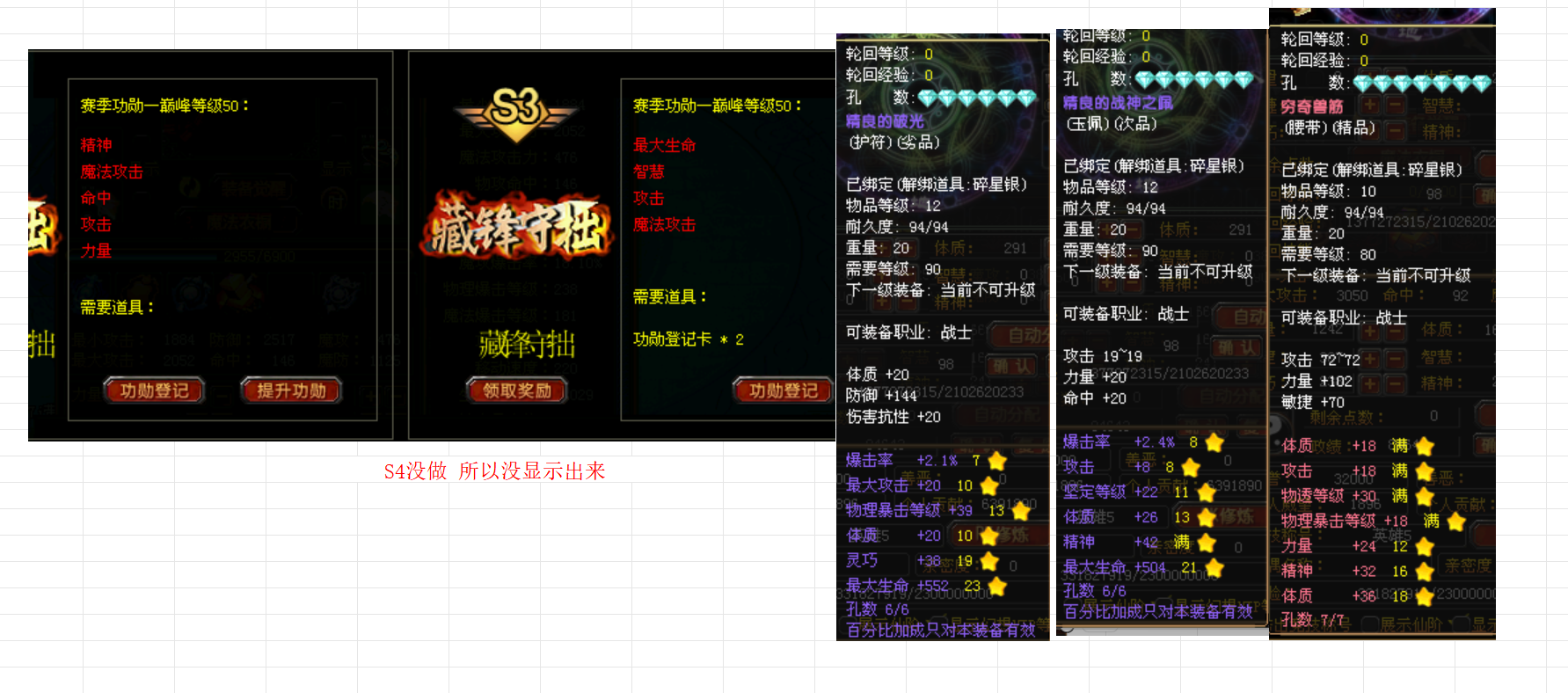Click the star beside 物理暴击等级 +18
The height and width of the screenshot is (693, 1568).
tap(1455, 522)
